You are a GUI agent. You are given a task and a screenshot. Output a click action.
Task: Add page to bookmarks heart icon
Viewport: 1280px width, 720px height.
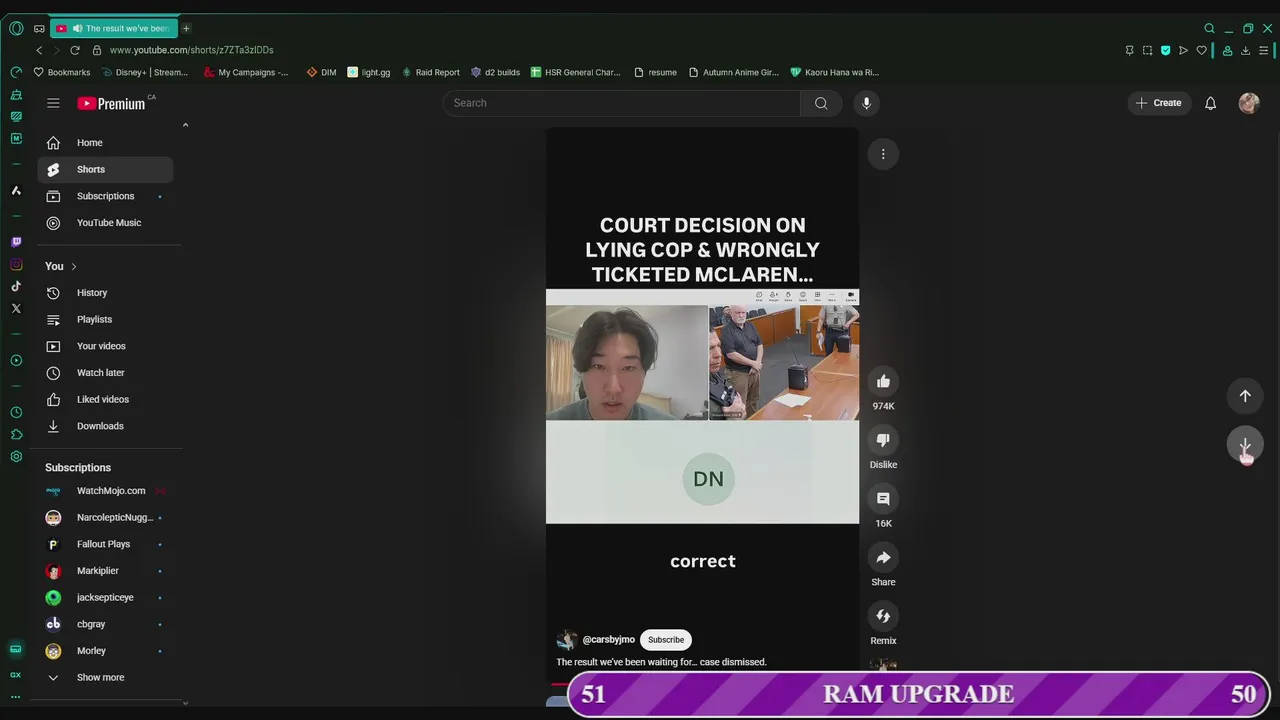click(x=1201, y=50)
